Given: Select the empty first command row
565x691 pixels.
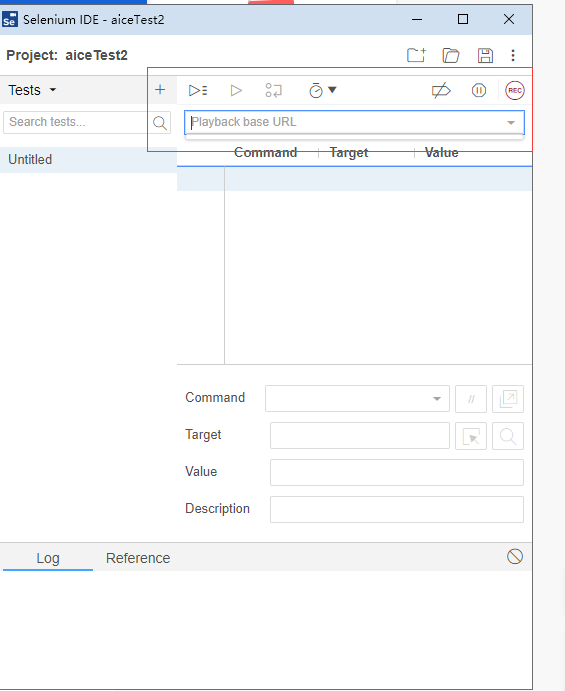Looking at the screenshot, I should click(x=354, y=179).
